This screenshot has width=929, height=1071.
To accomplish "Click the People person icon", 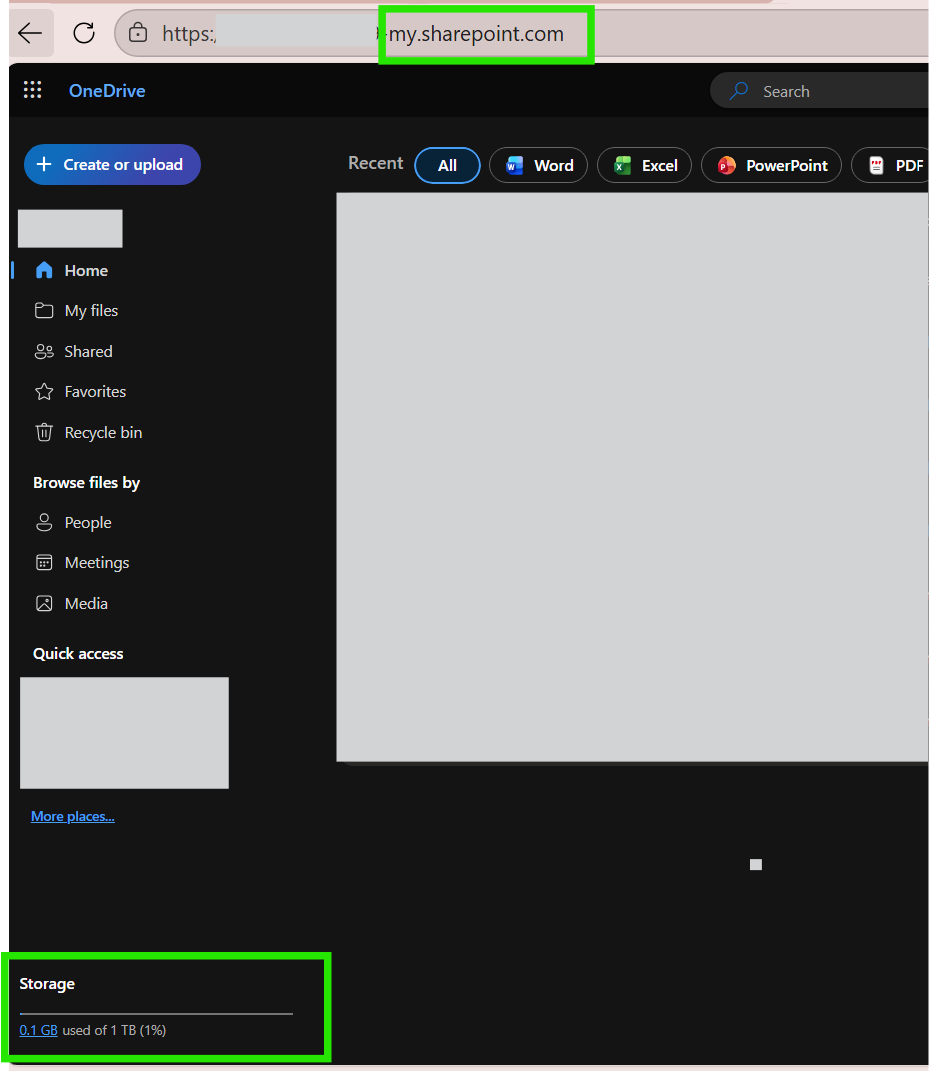I will pos(44,523).
